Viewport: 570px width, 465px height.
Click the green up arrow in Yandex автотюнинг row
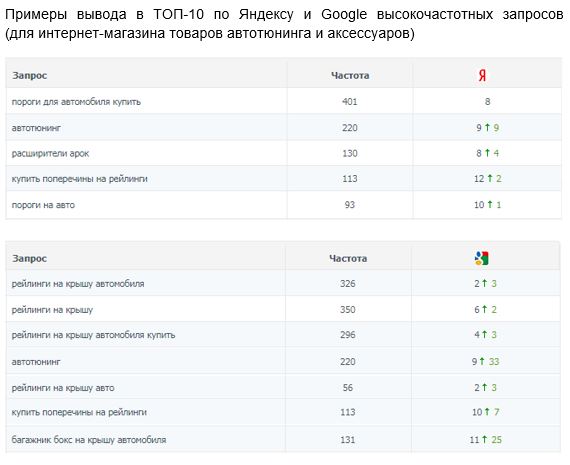click(487, 127)
